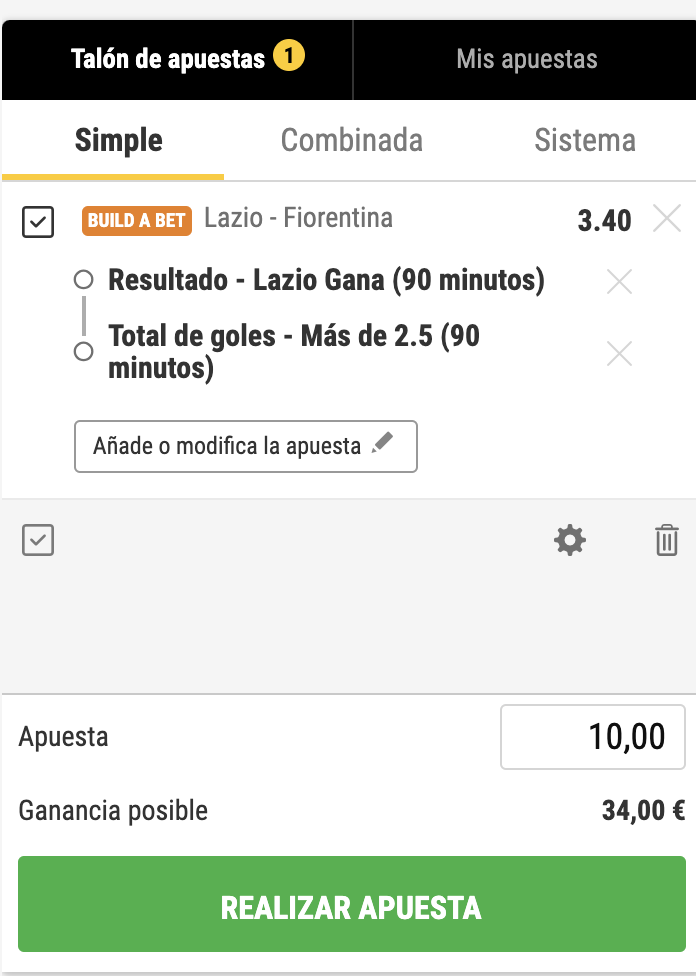Click the Total de goles circle marker
The image size is (696, 976).
click(84, 352)
